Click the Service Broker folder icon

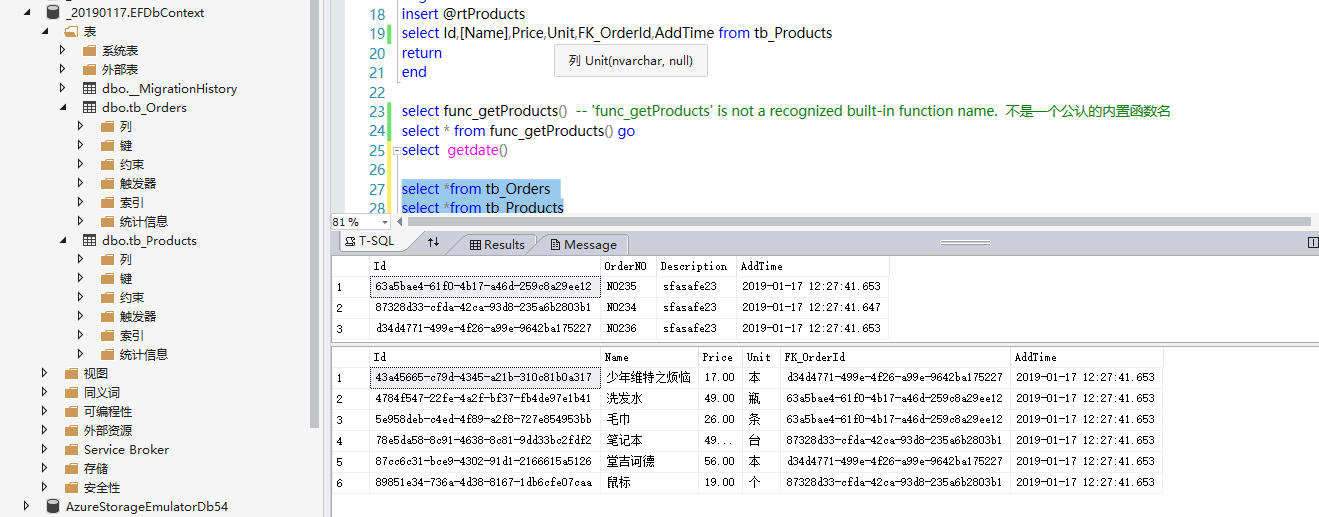(71, 449)
